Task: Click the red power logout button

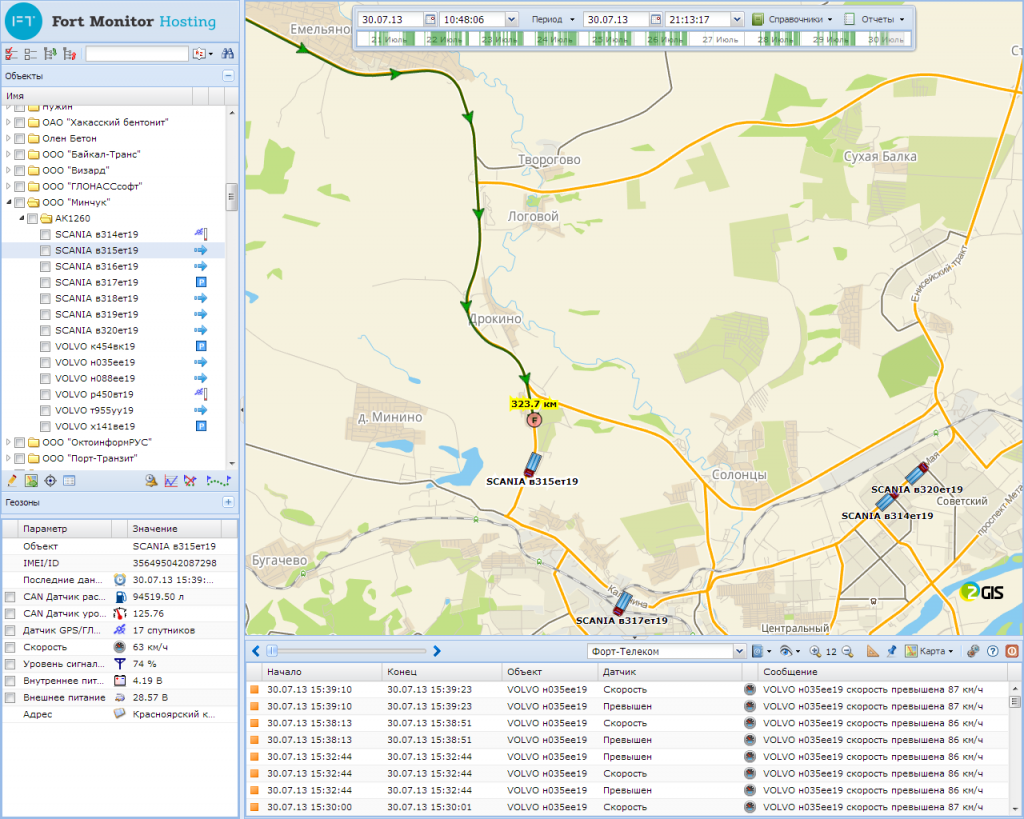Action: (1012, 651)
